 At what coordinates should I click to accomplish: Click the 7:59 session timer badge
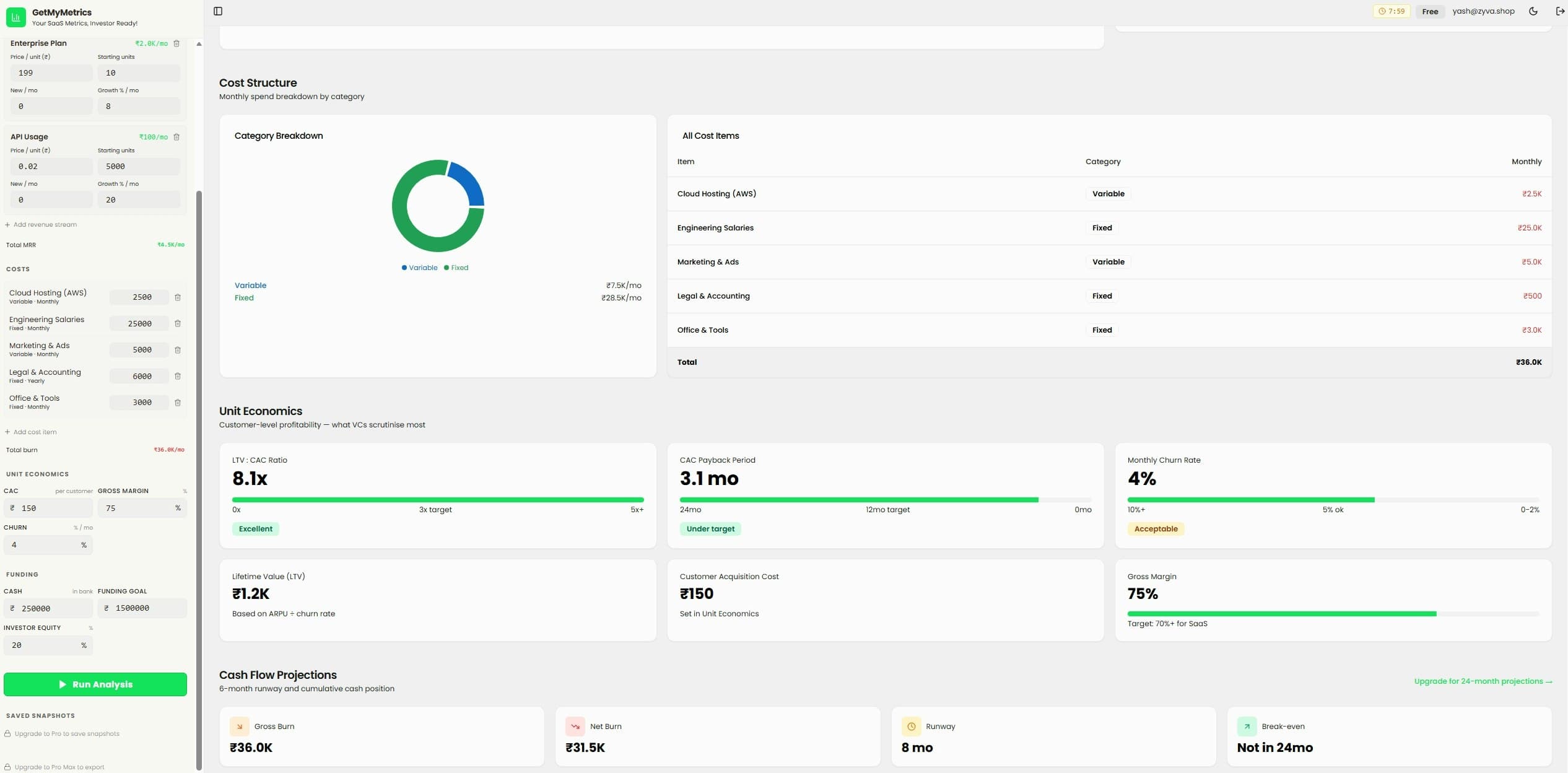1392,11
